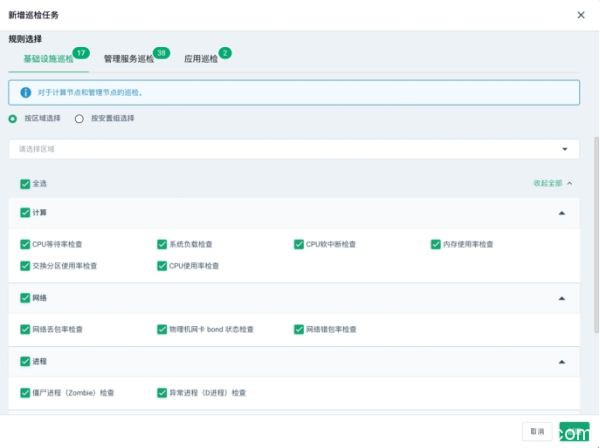
Task: Click the info icon in the notice banner
Action: pos(25,92)
